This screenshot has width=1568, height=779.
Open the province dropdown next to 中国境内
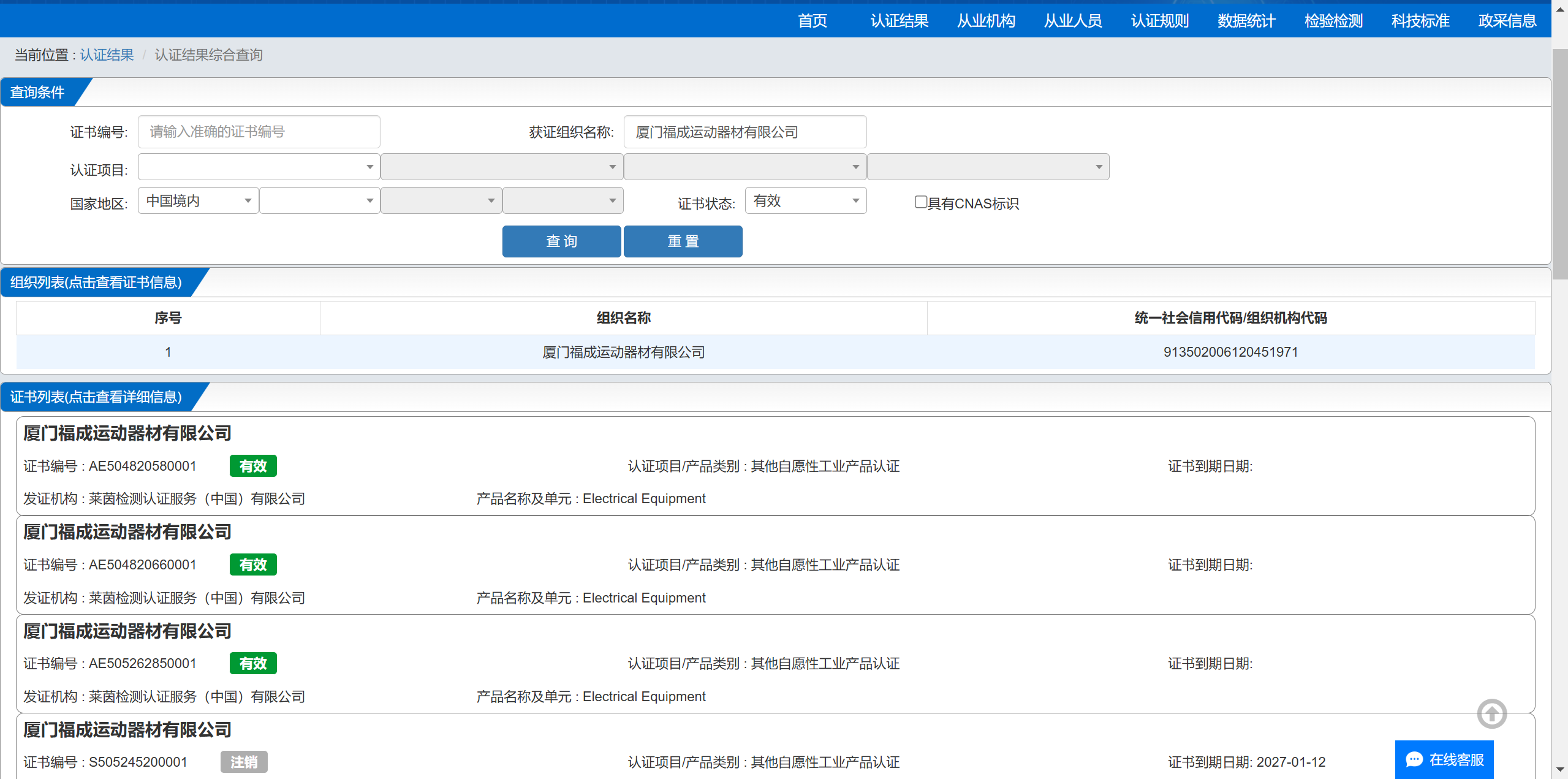click(x=319, y=201)
